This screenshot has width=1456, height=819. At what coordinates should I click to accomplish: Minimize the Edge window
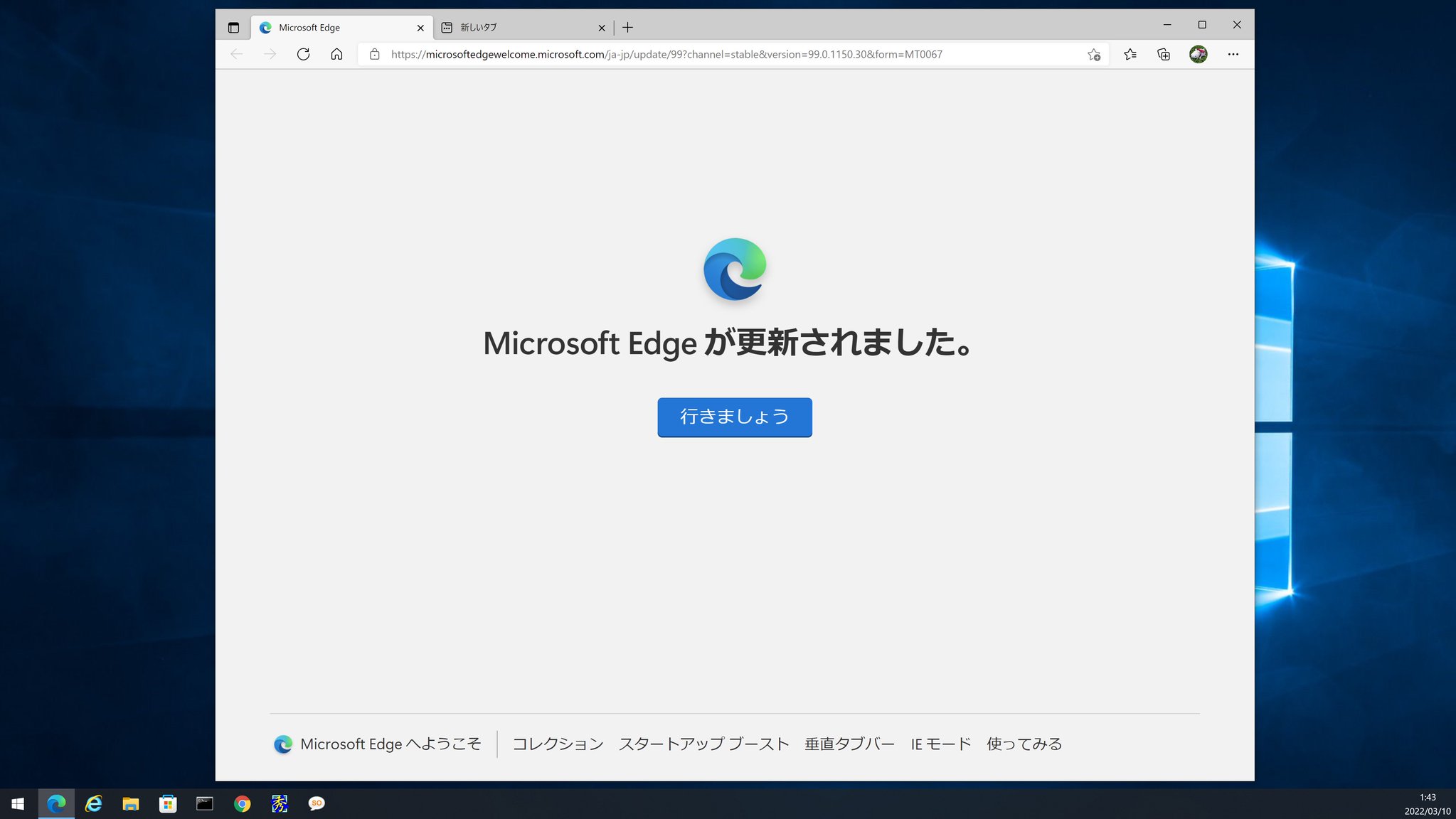click(x=1167, y=25)
